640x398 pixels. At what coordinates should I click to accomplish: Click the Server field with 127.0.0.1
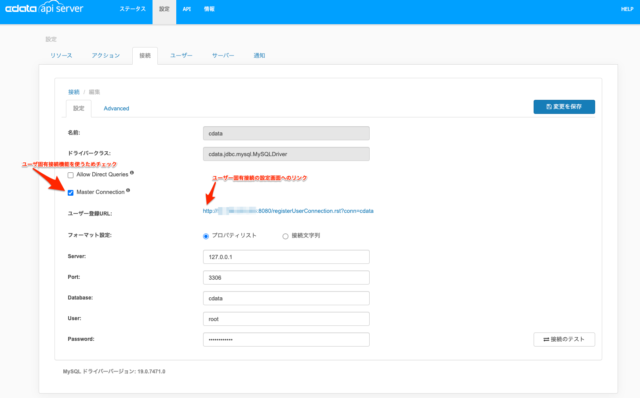click(x=286, y=257)
